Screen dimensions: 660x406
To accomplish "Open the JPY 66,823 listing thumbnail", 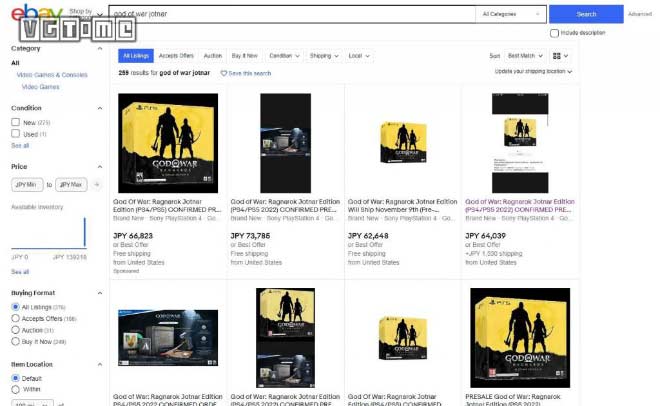I will [x=168, y=143].
